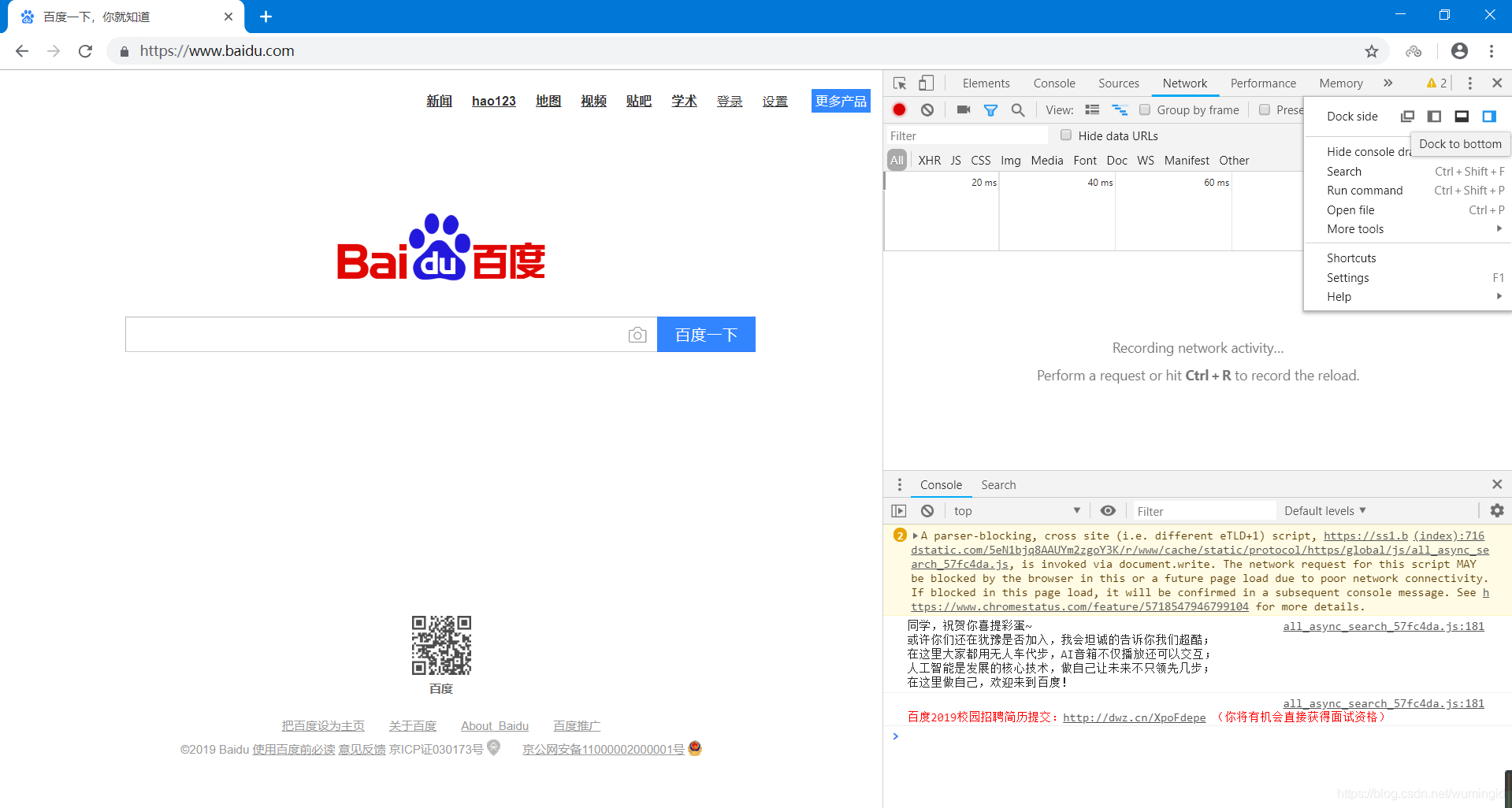The image size is (1512, 808).
Task: Switch to the Sources tab
Action: click(1119, 83)
